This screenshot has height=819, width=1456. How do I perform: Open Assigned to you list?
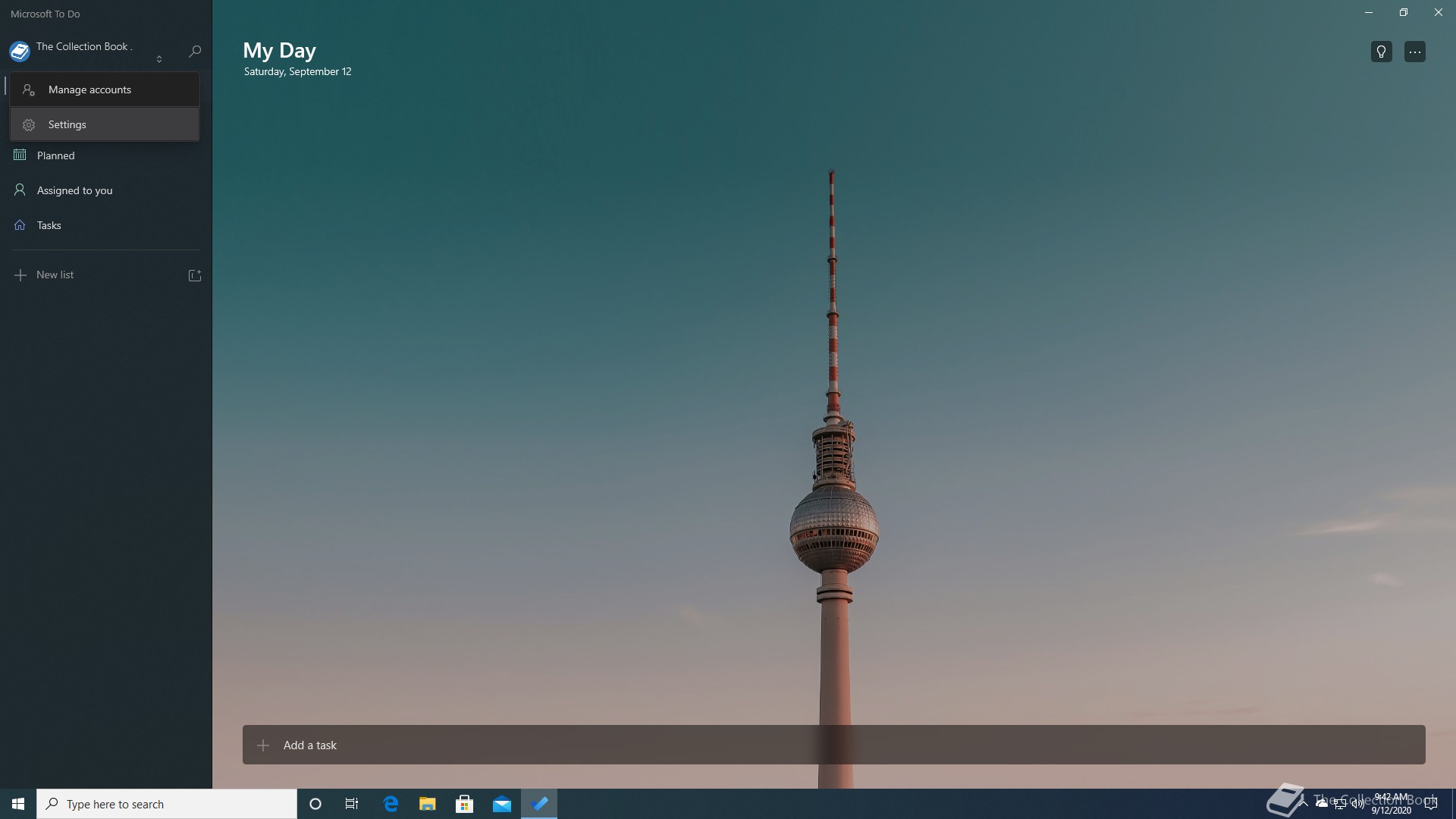(106, 190)
